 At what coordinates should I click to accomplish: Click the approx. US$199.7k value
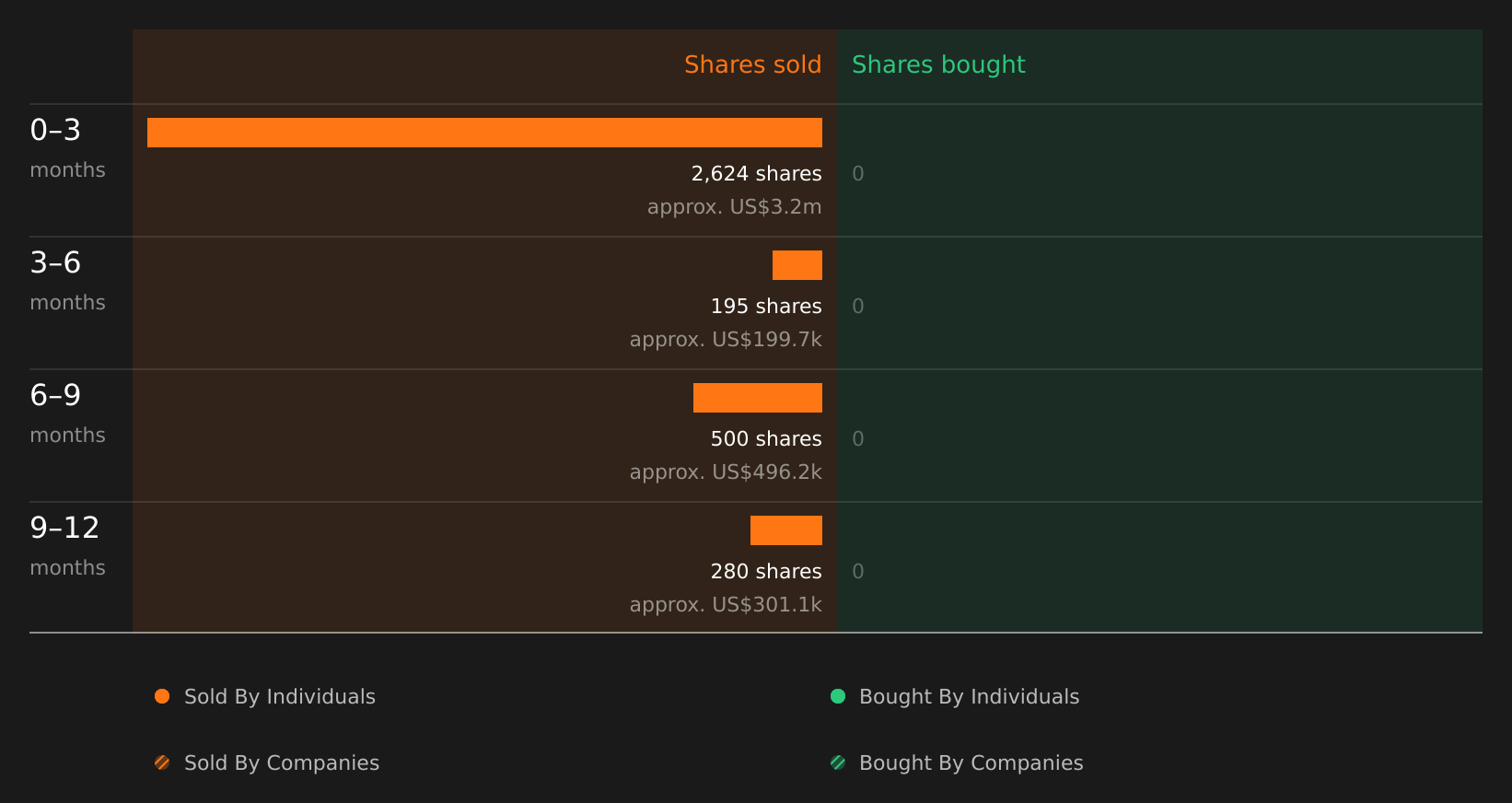726,340
